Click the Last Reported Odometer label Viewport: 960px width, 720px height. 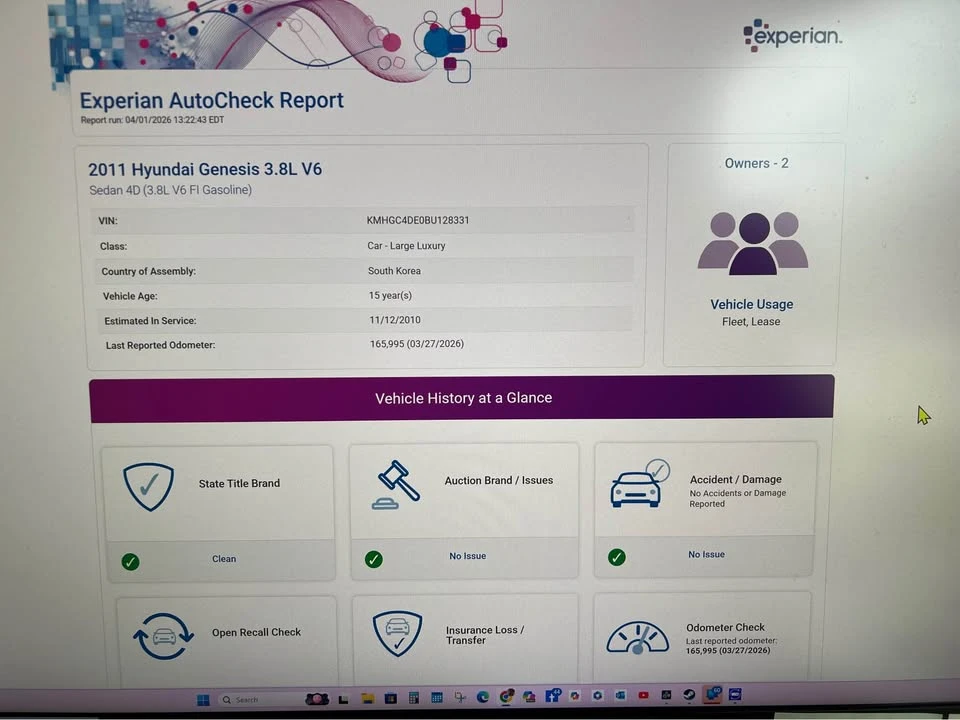[x=160, y=345]
